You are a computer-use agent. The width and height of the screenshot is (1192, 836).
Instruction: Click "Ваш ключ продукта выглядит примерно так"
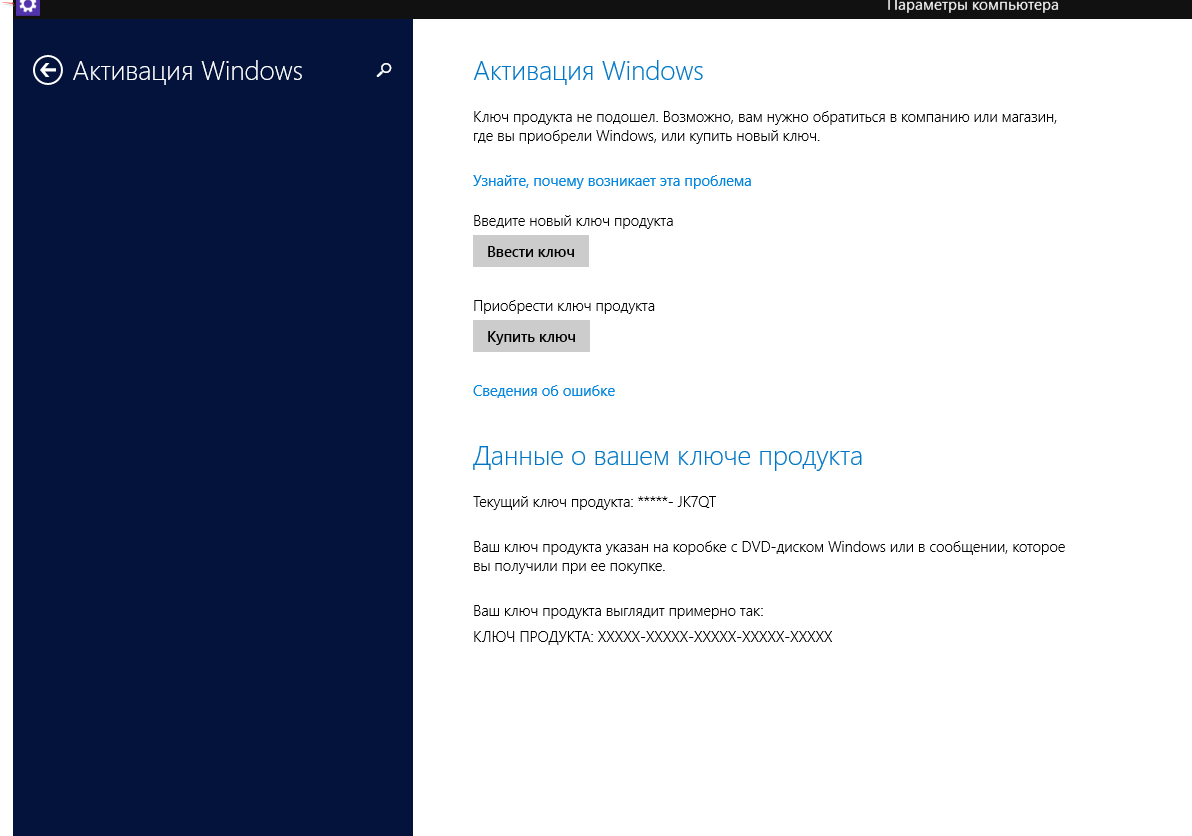[x=618, y=611]
